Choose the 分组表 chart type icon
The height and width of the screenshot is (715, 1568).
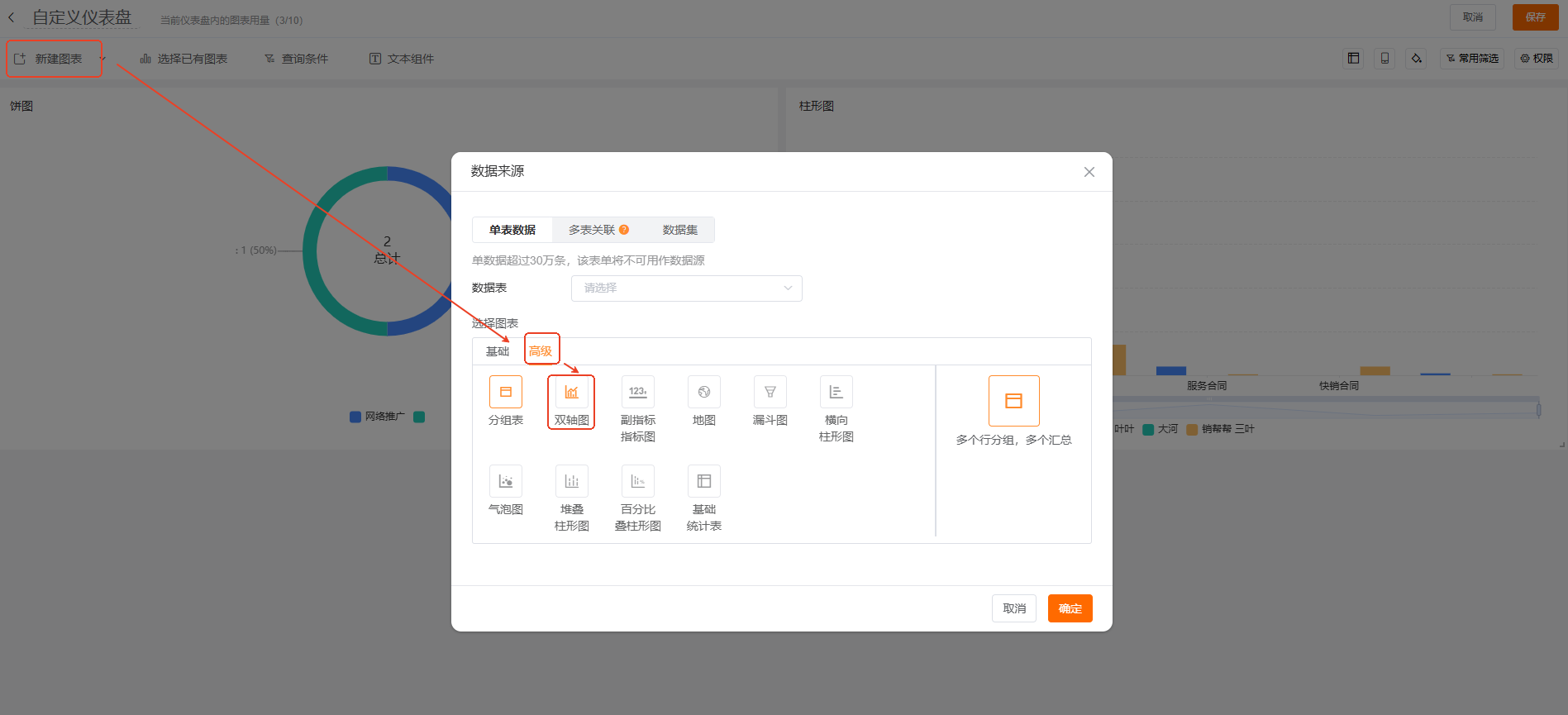505,392
